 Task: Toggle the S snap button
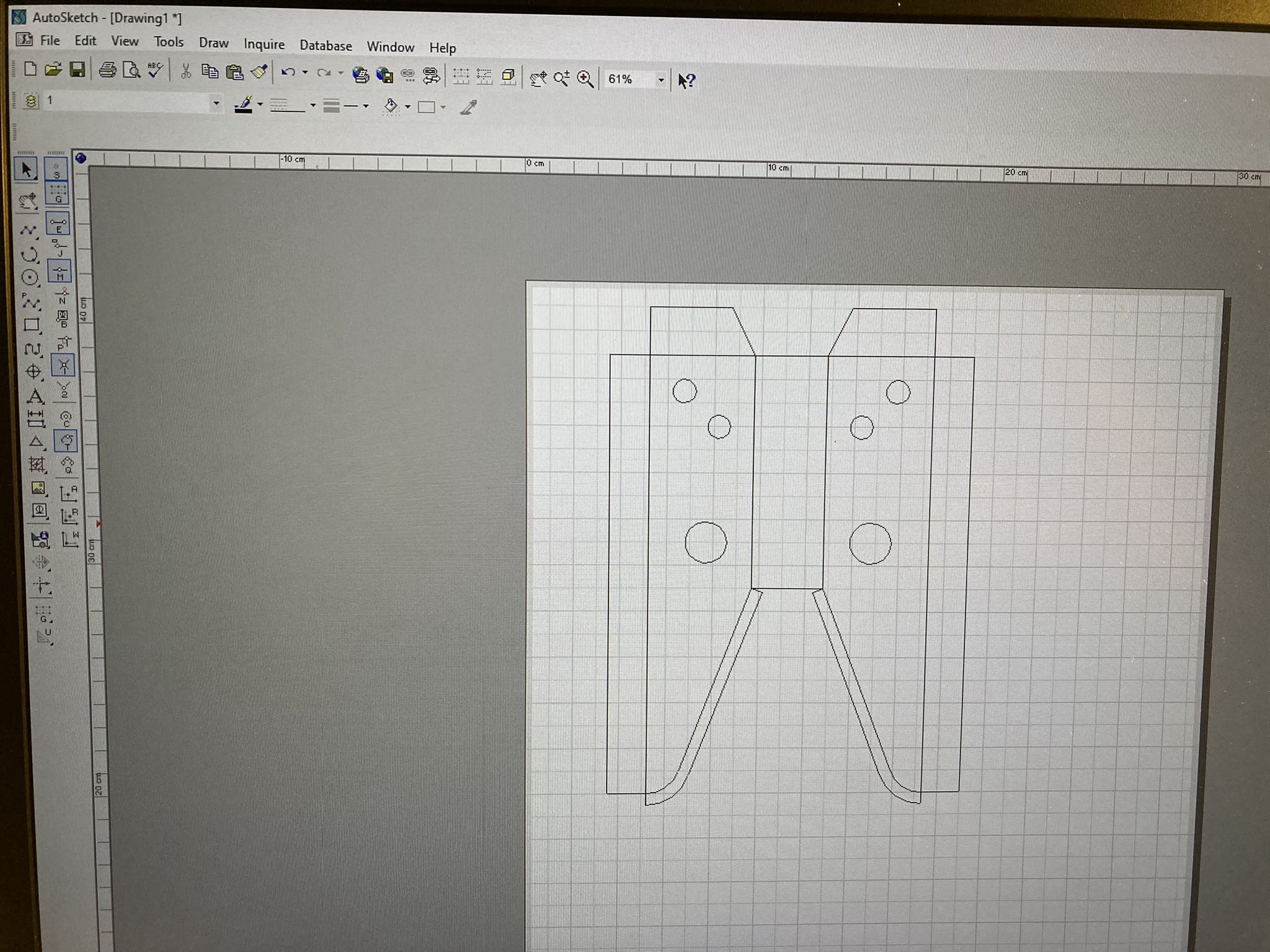click(56, 169)
